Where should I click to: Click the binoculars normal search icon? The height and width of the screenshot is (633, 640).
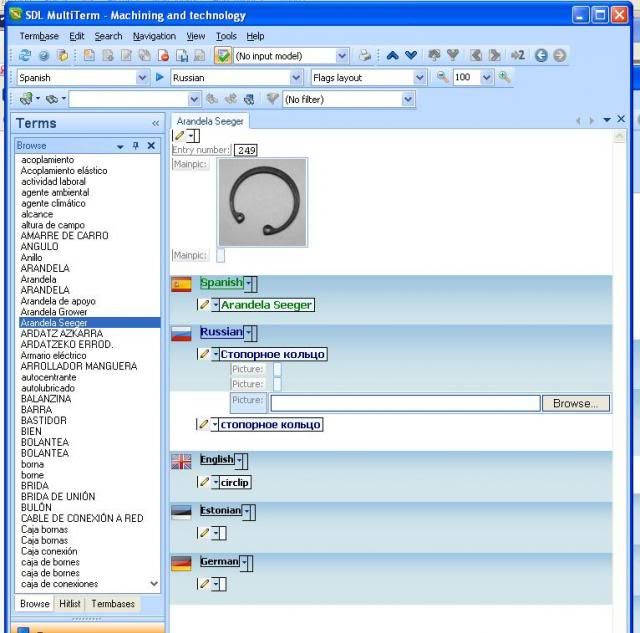pyautogui.click(x=27, y=99)
